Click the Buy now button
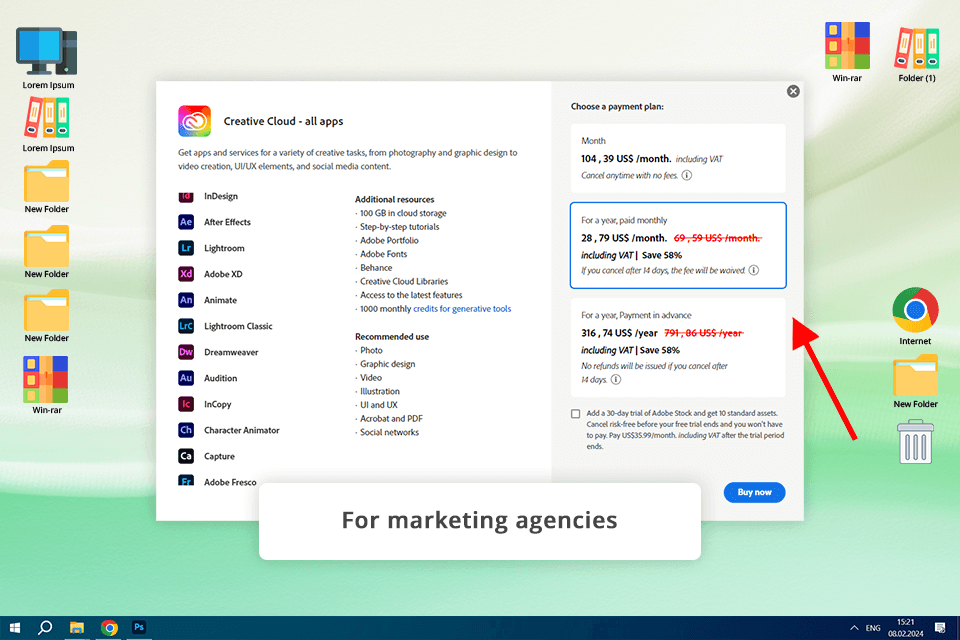Image resolution: width=960 pixels, height=640 pixels. tap(754, 492)
